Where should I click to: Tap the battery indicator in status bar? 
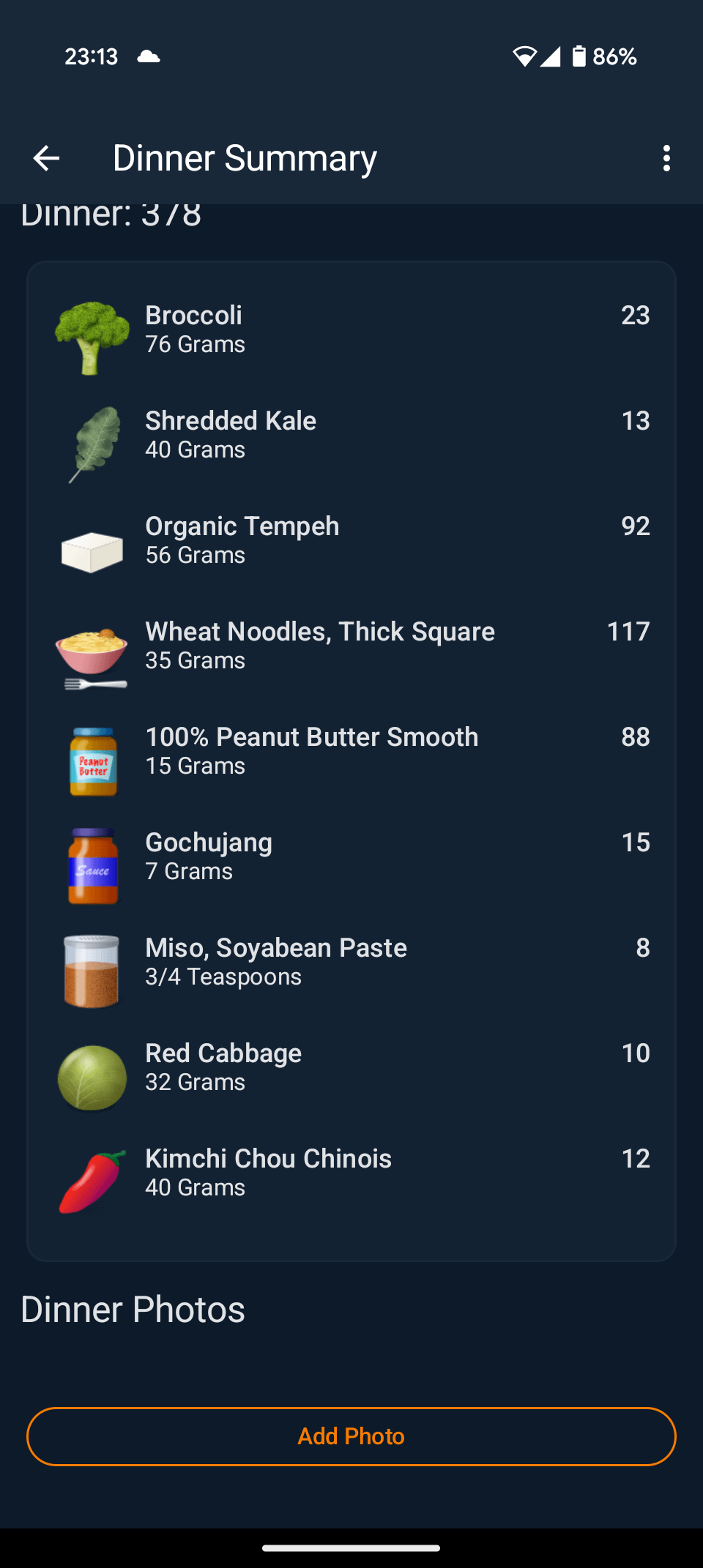[x=579, y=56]
